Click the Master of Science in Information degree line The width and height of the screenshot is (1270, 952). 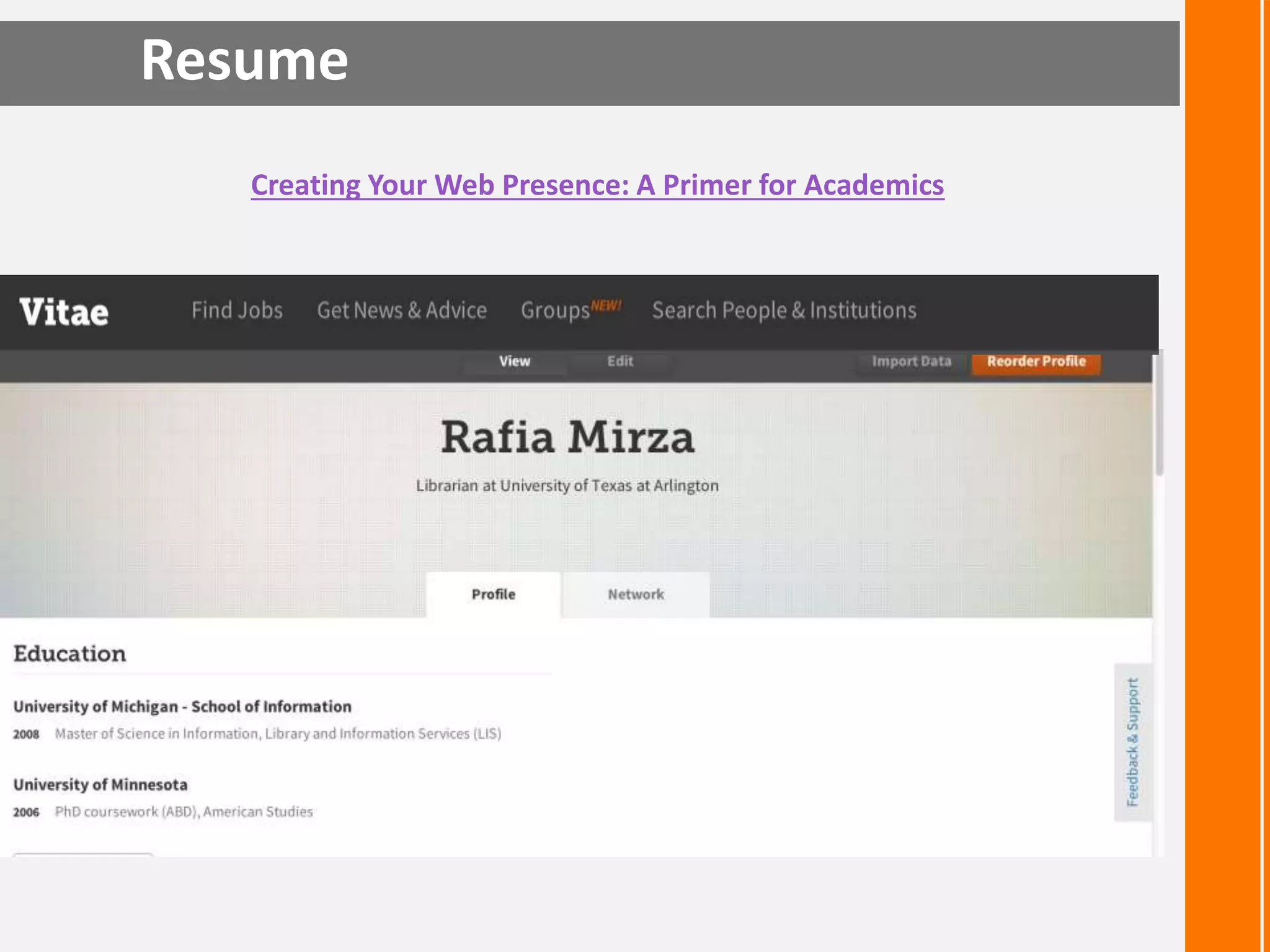(278, 734)
